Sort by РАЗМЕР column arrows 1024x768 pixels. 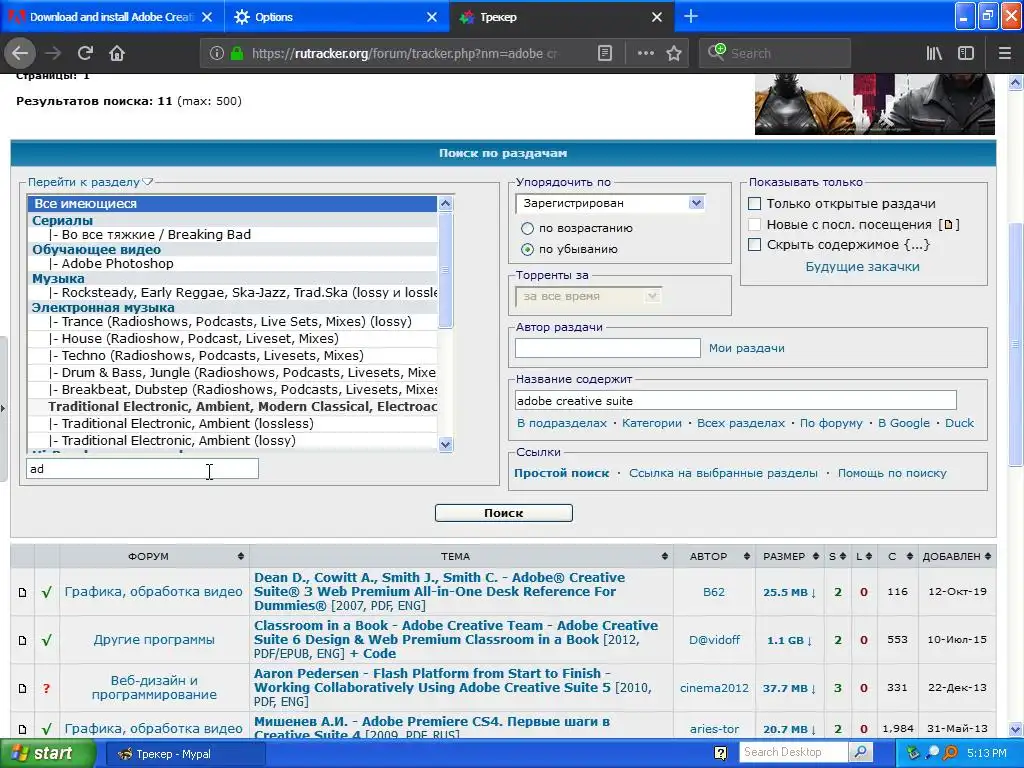click(816, 556)
